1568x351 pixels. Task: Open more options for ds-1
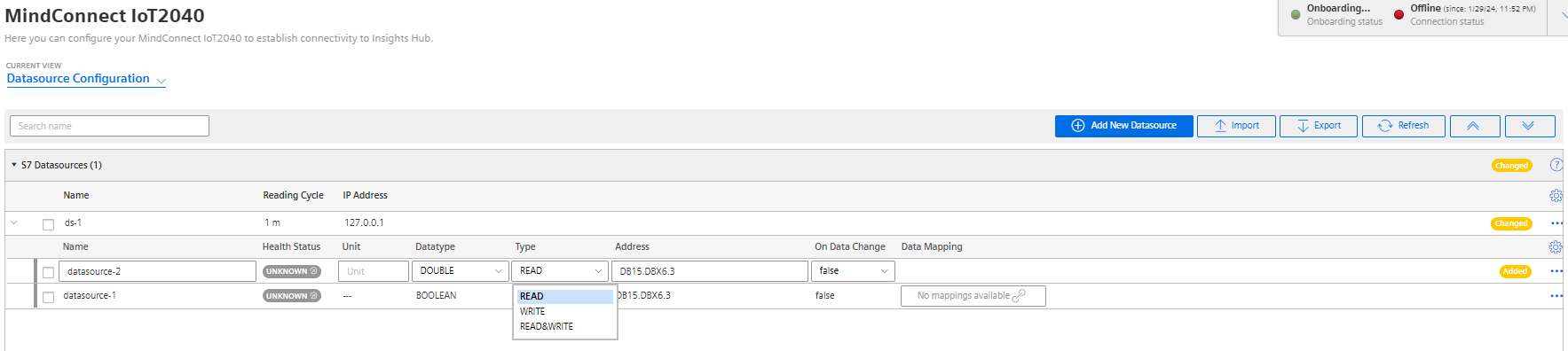point(1556,223)
